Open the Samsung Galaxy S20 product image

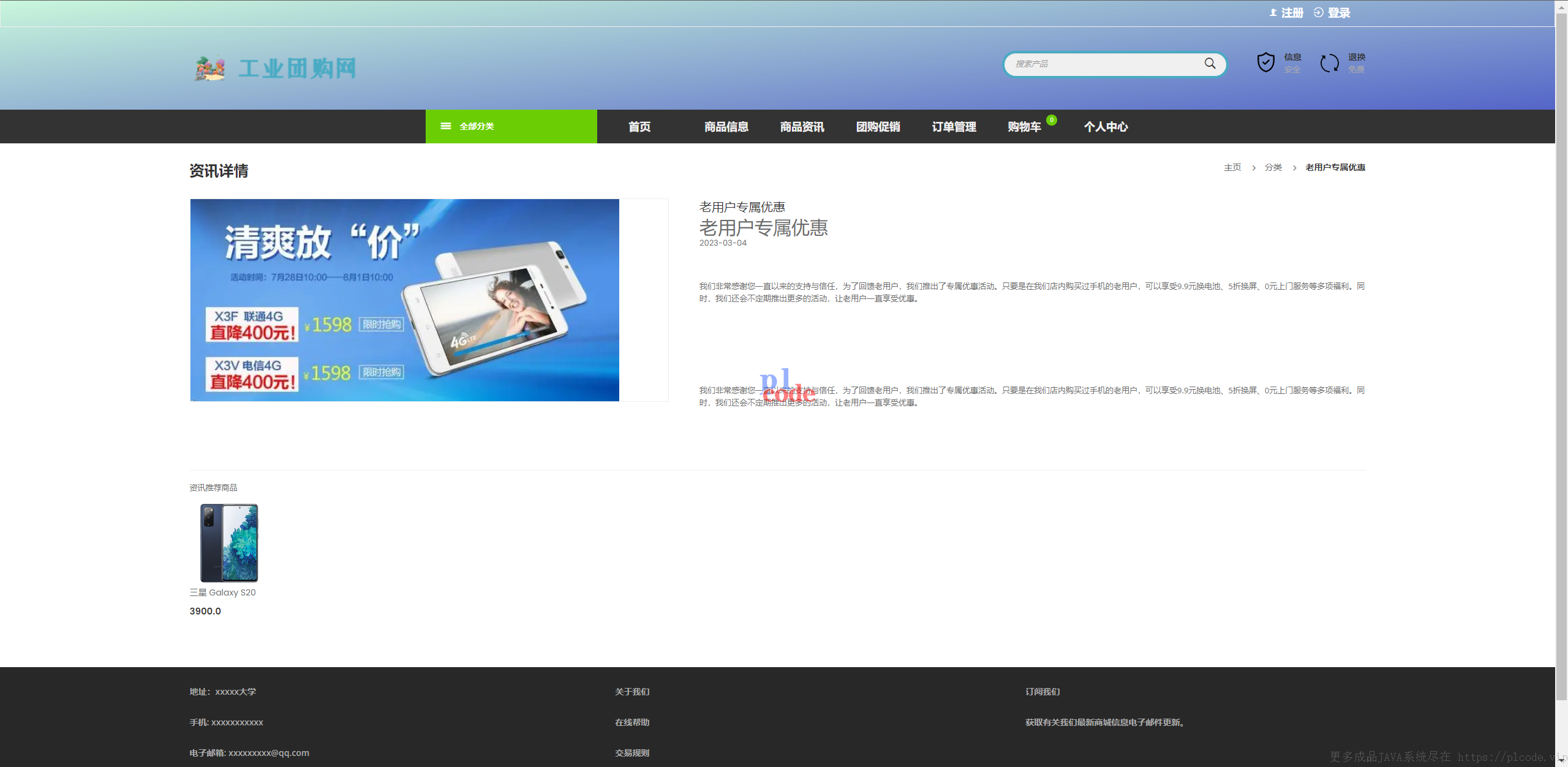pos(229,543)
